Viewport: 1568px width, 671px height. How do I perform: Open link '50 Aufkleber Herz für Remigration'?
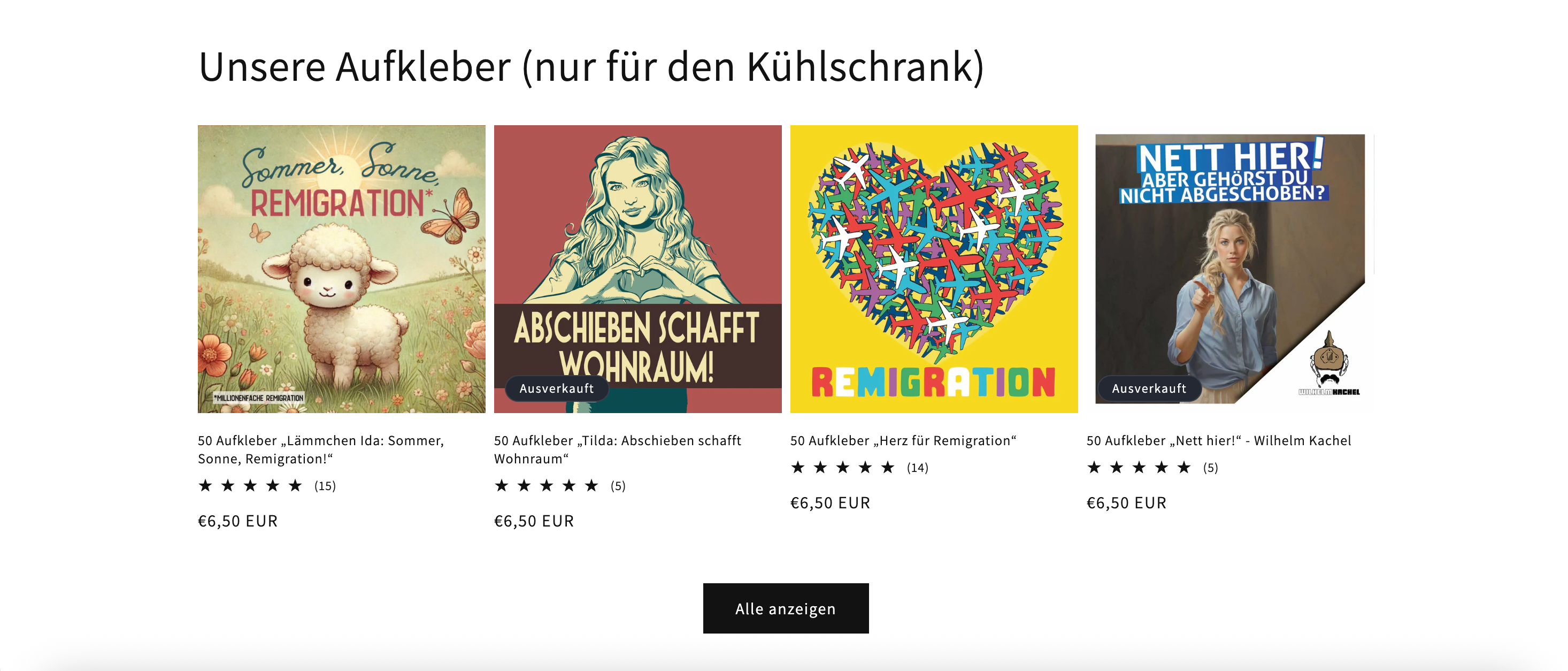point(903,441)
